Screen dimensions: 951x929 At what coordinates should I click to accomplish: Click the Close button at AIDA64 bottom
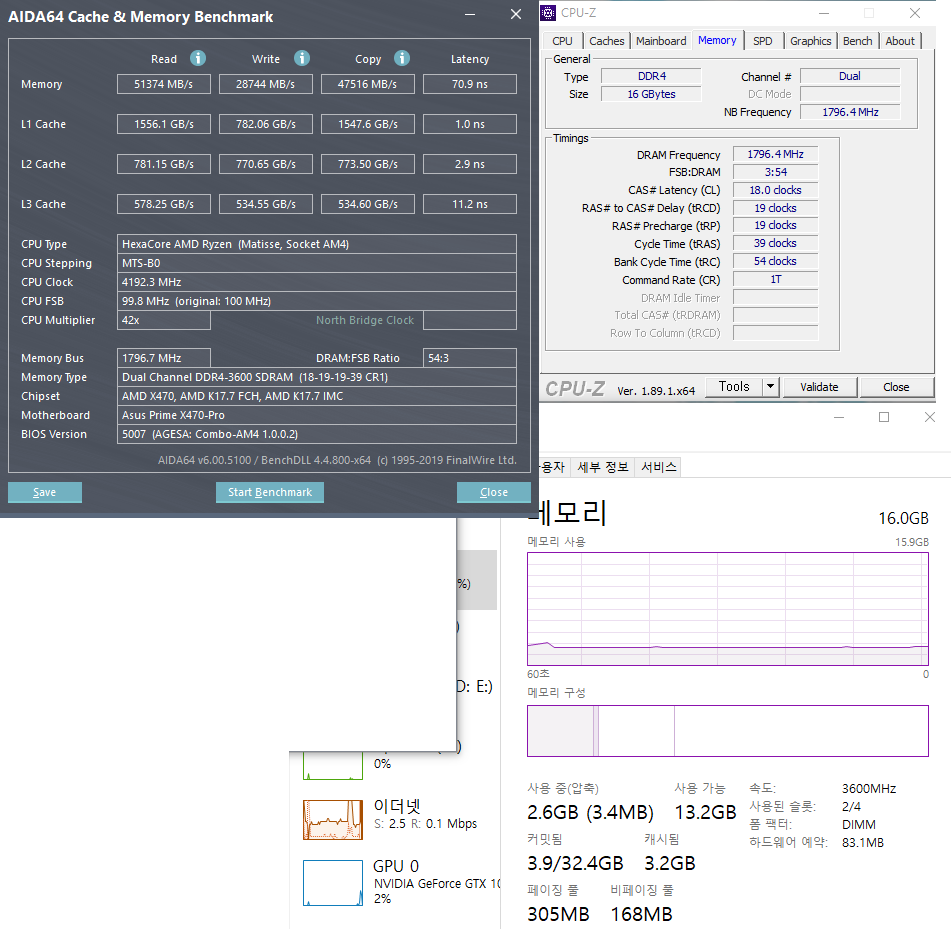pyautogui.click(x=494, y=492)
